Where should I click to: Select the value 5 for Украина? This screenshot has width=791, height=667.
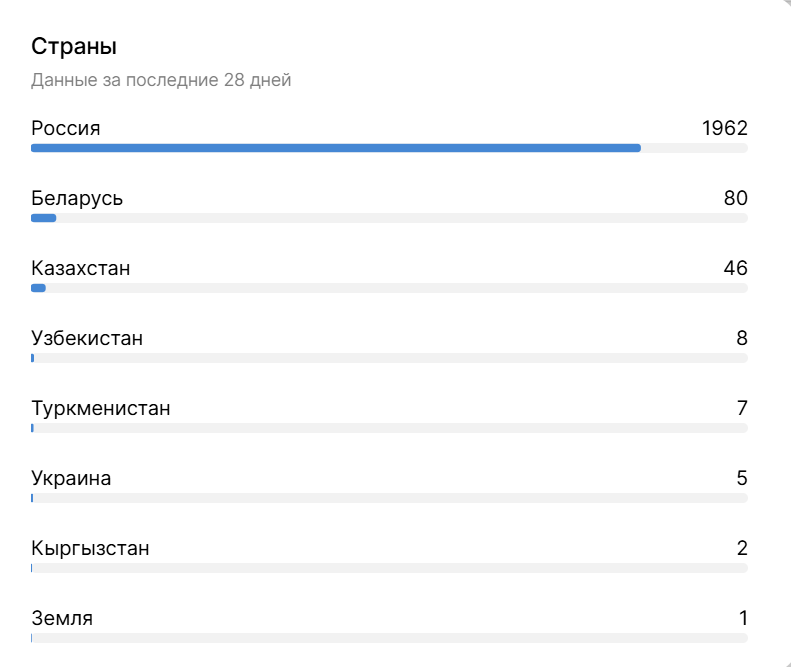[742, 478]
